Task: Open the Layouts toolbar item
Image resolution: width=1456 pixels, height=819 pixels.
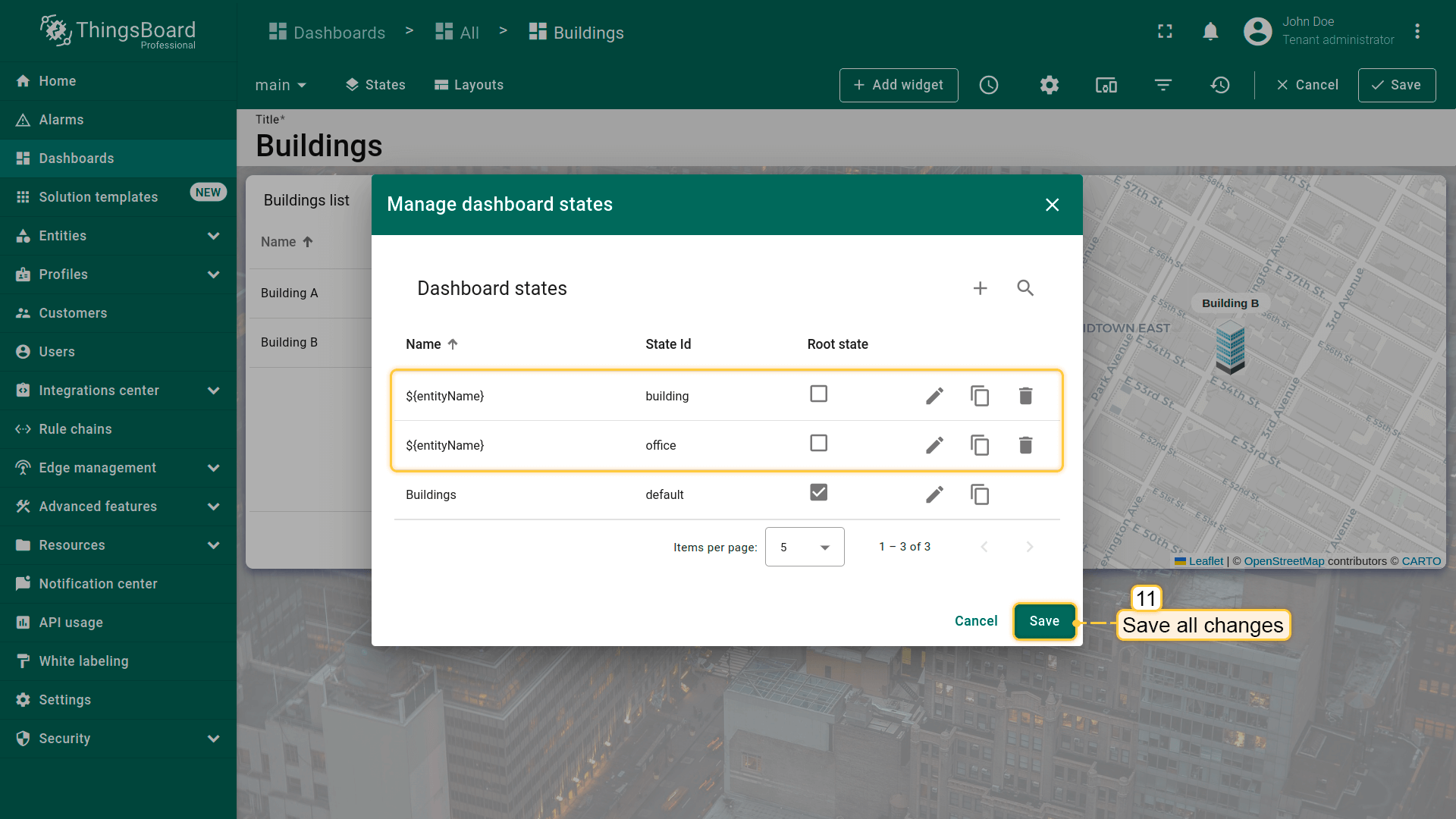Action: (x=469, y=85)
